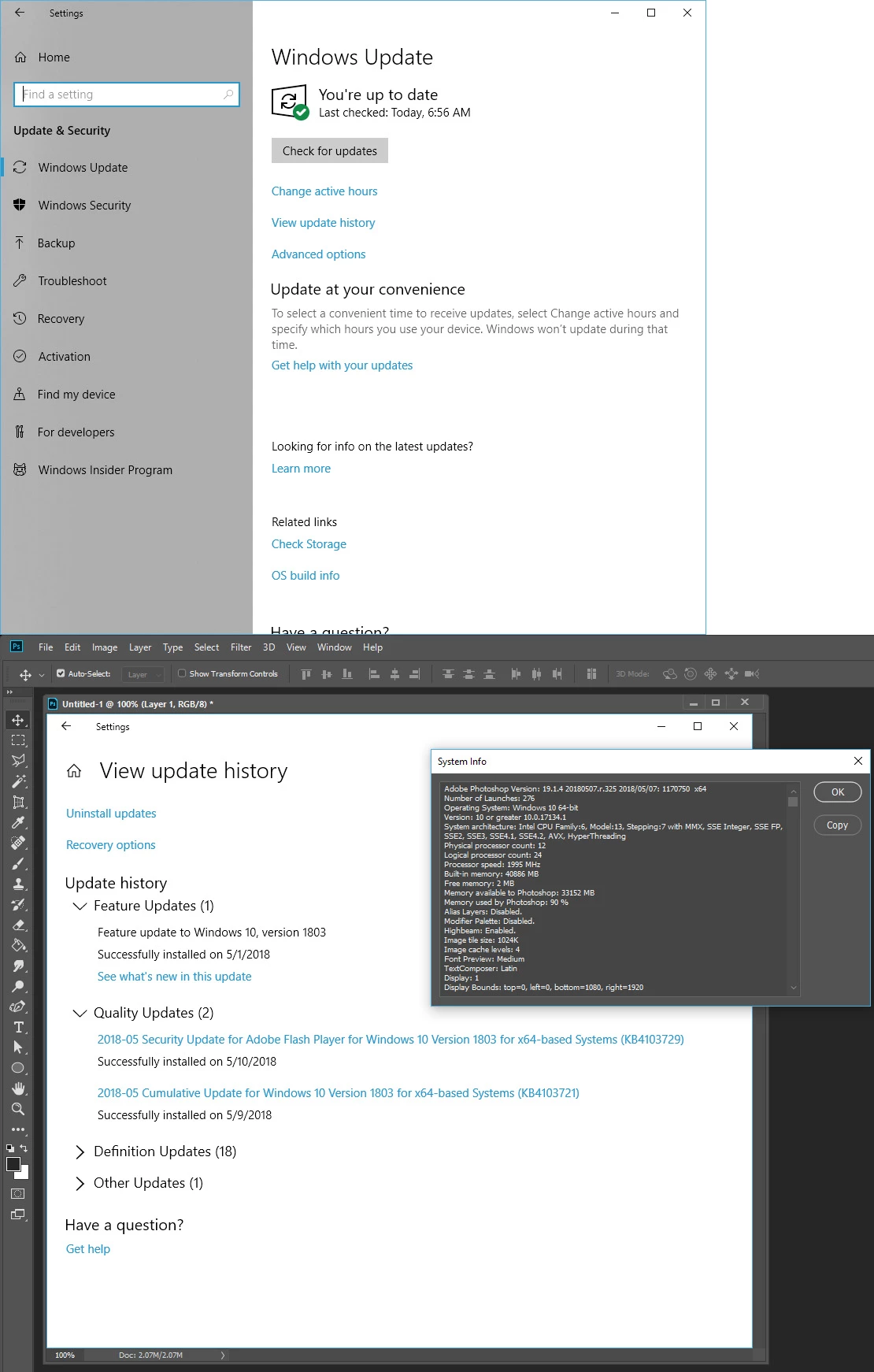Open View update history link
This screenshot has height=1372, width=874.
(323, 223)
